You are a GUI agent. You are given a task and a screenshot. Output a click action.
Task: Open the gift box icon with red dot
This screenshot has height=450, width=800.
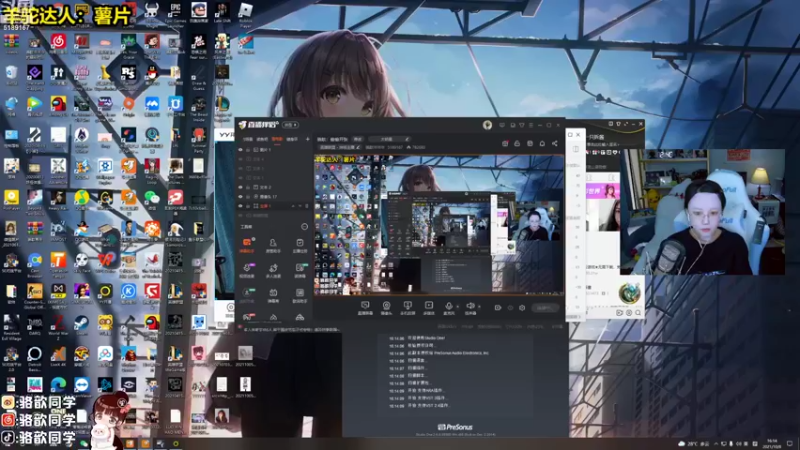click(x=505, y=144)
